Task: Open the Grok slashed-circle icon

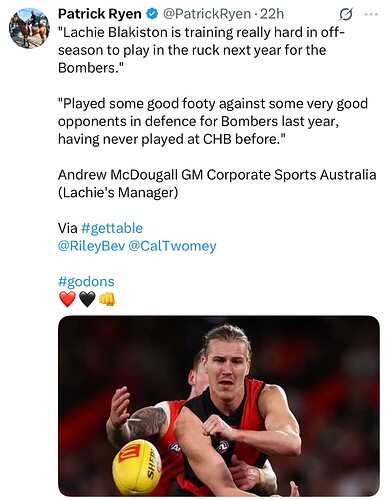Action: point(346,14)
